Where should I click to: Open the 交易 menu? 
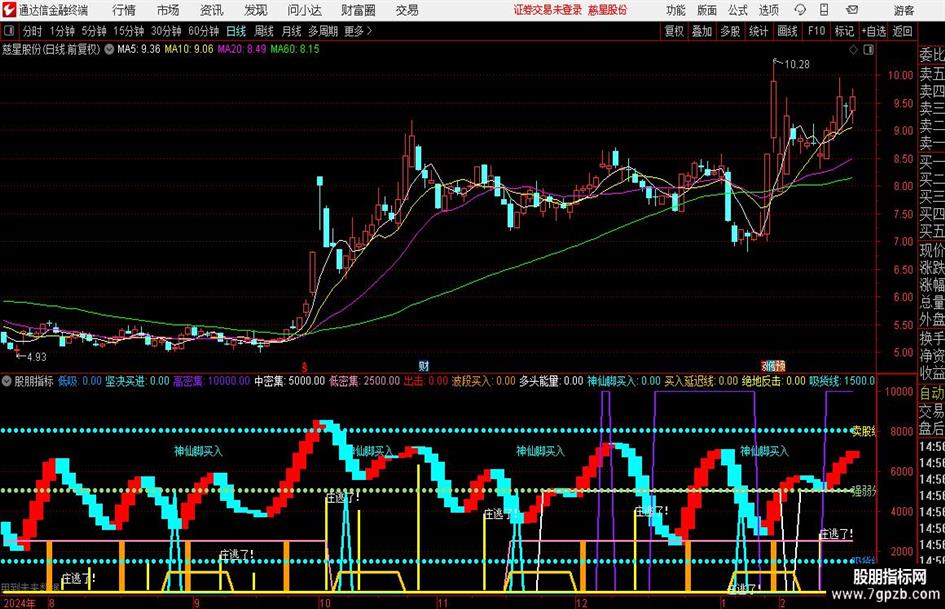407,10
